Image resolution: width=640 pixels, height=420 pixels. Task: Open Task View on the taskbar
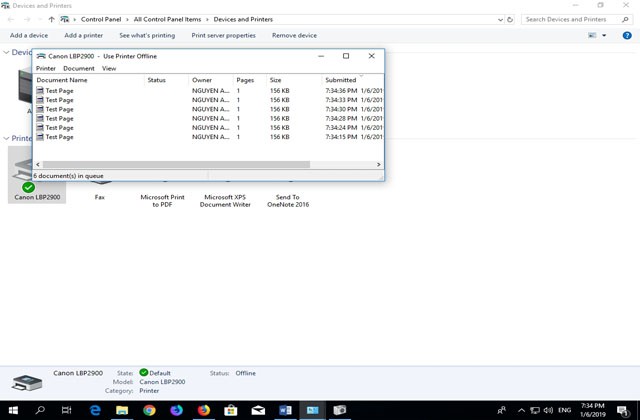67,410
